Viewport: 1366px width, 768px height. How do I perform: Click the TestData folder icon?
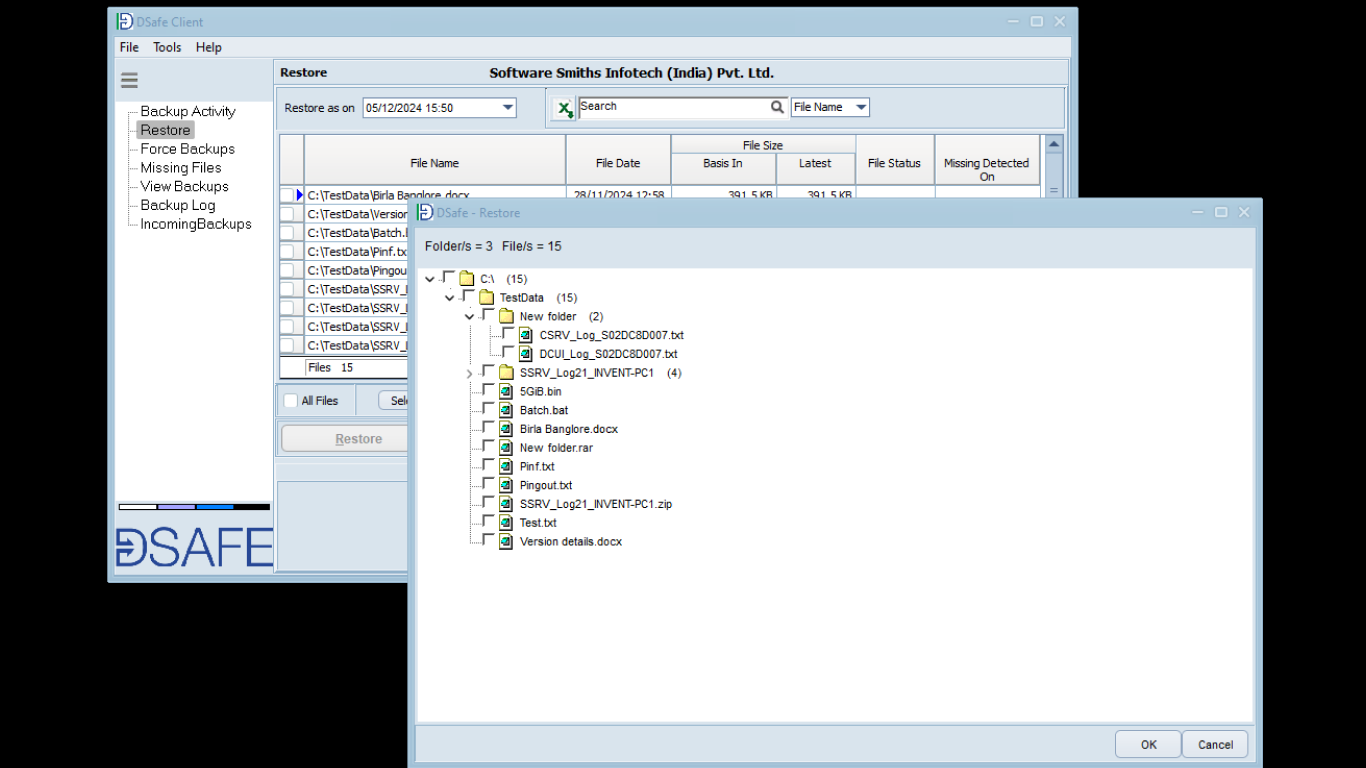click(x=487, y=298)
